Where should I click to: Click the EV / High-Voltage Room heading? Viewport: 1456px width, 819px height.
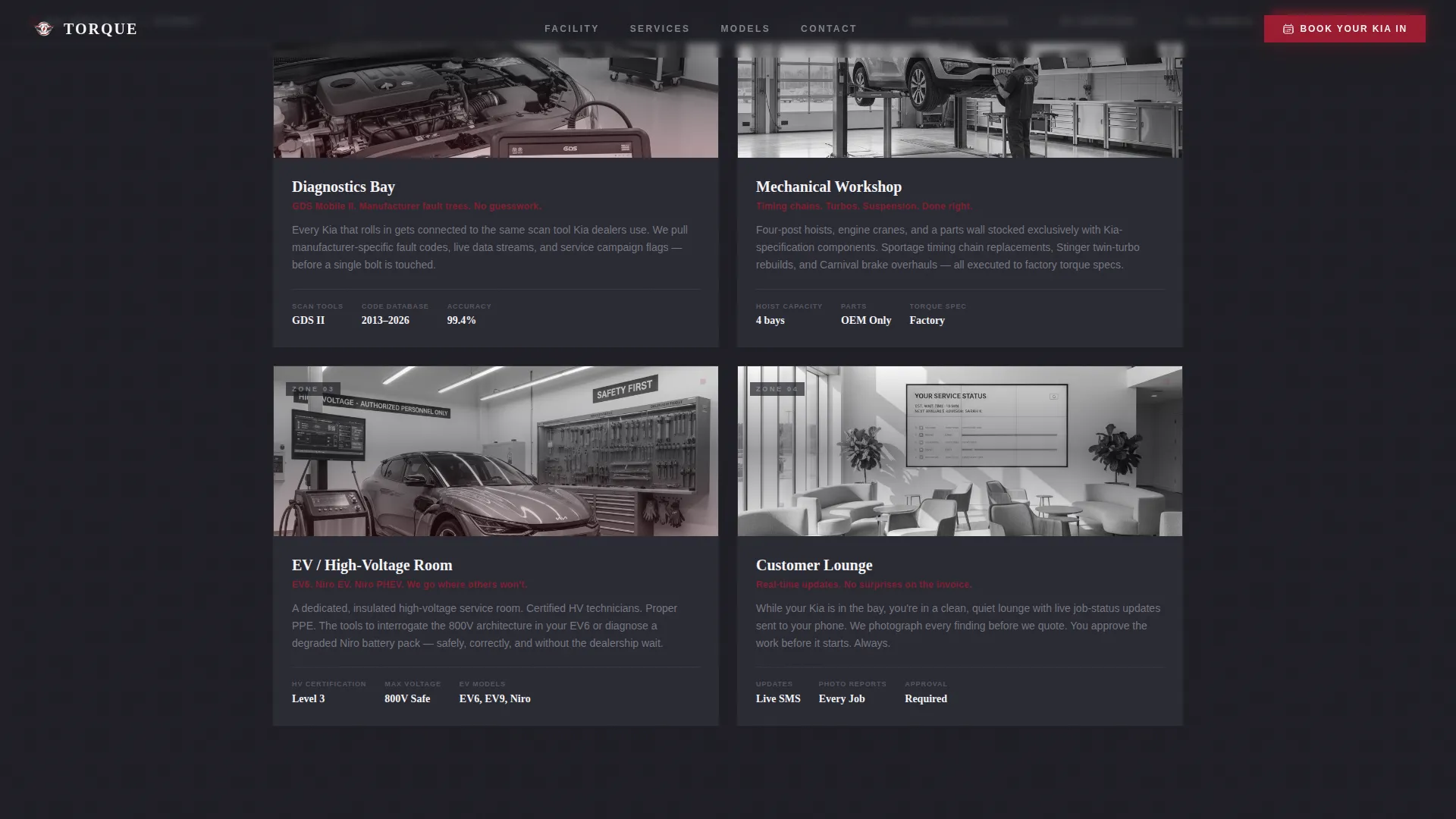click(372, 565)
